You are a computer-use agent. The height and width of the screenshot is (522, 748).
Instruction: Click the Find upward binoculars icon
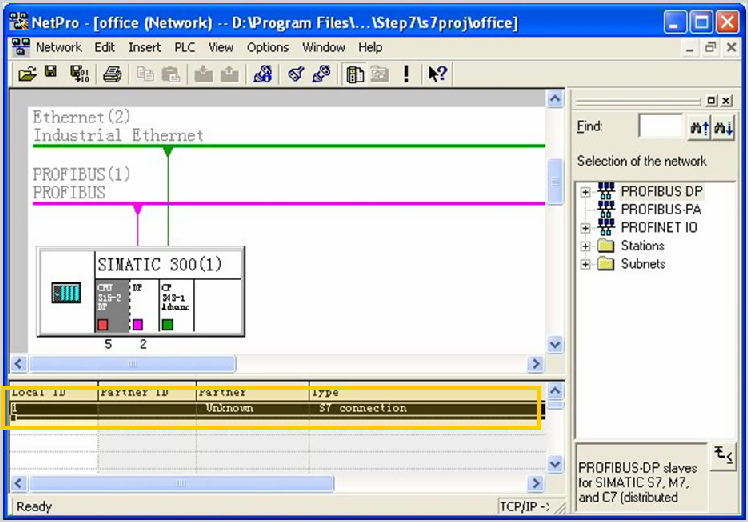coord(699,127)
